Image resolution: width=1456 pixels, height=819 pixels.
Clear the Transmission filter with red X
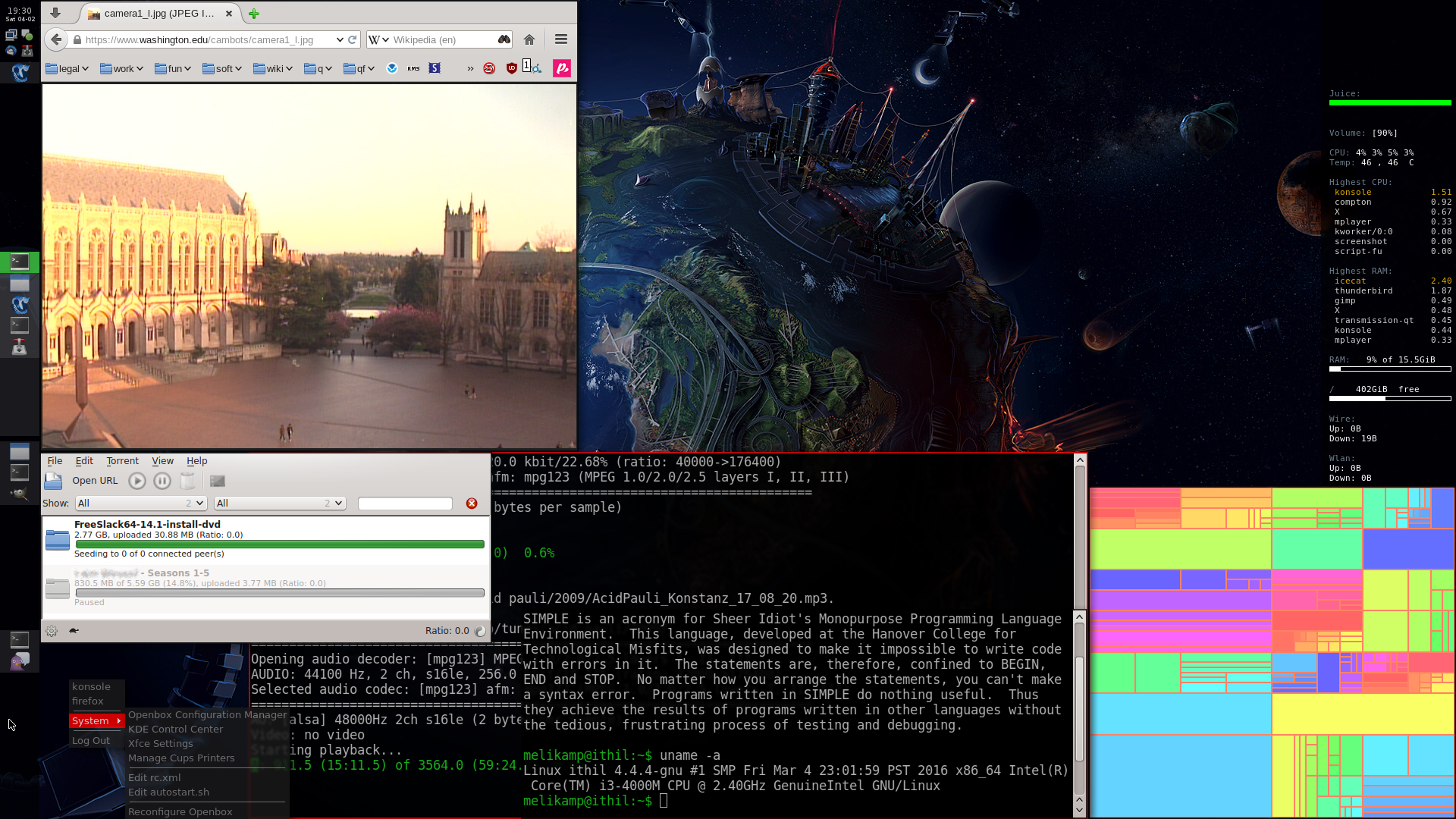coord(472,504)
